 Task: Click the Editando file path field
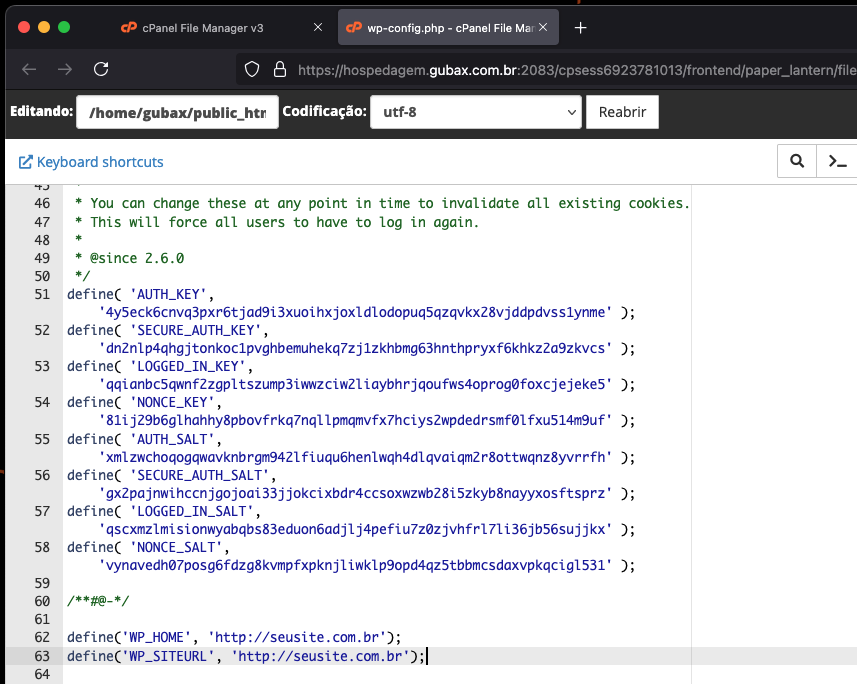coord(177,112)
